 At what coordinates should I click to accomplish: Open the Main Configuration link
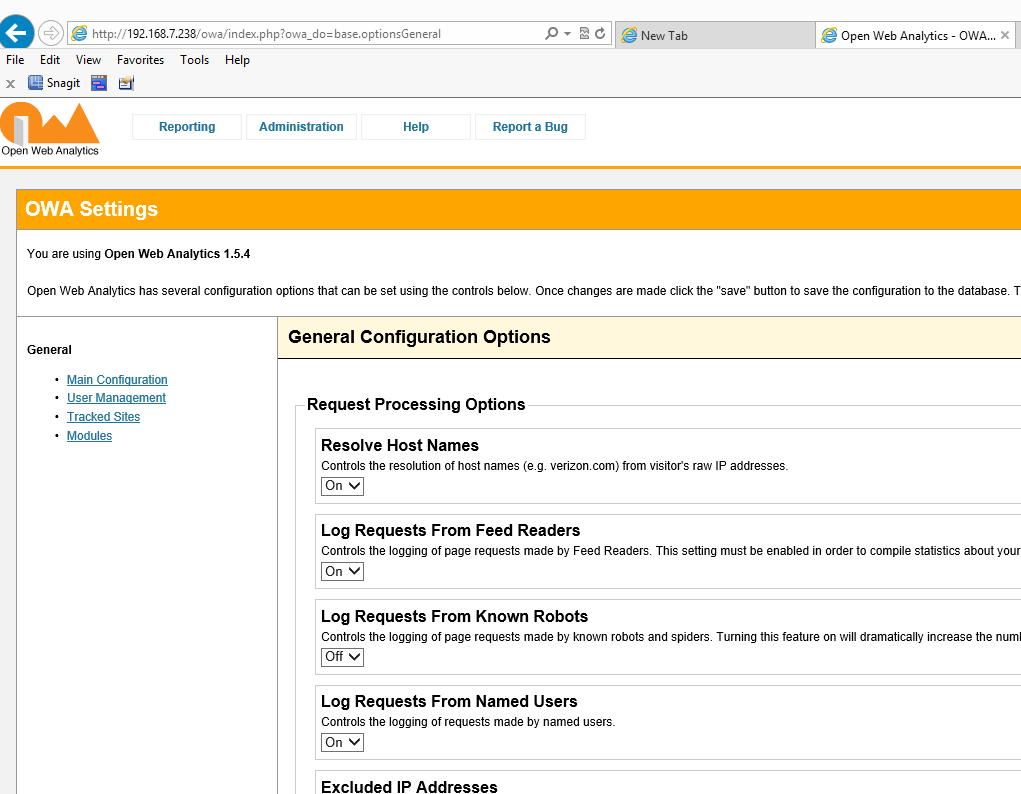pos(117,380)
